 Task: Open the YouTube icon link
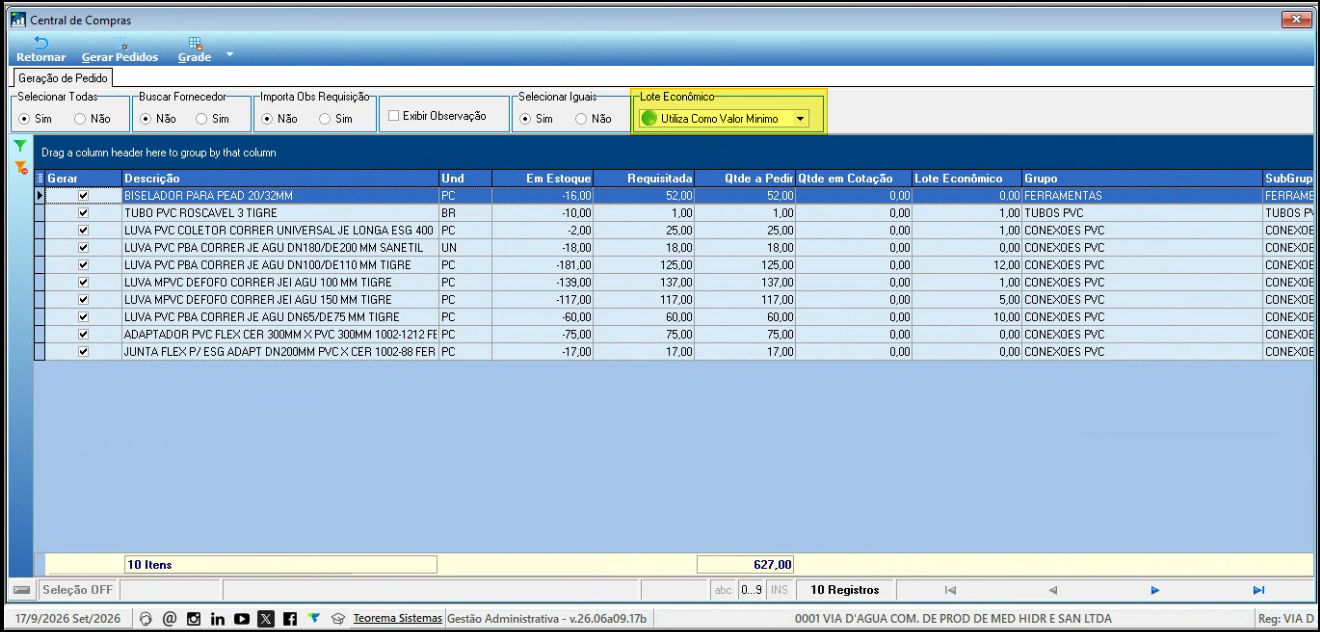242,619
